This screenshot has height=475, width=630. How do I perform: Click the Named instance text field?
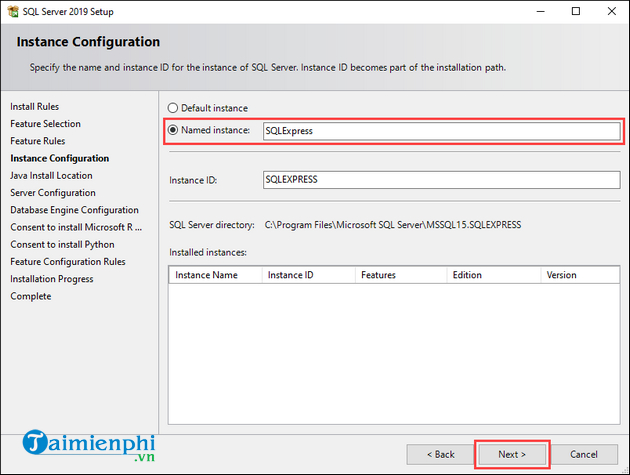pos(441,131)
